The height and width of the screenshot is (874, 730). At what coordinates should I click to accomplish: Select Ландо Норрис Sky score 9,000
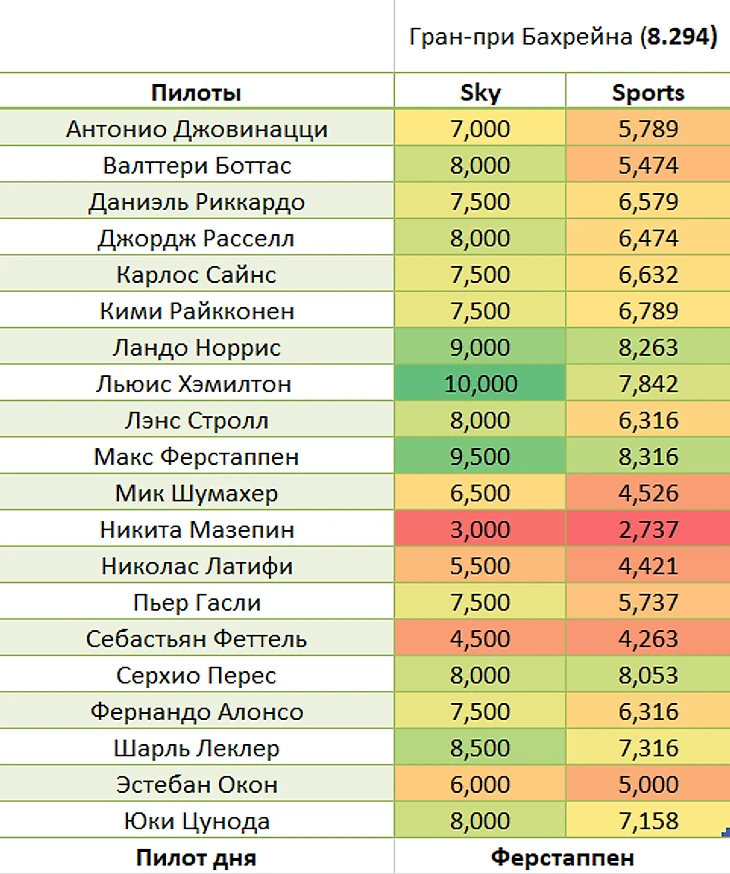pyautogui.click(x=480, y=347)
